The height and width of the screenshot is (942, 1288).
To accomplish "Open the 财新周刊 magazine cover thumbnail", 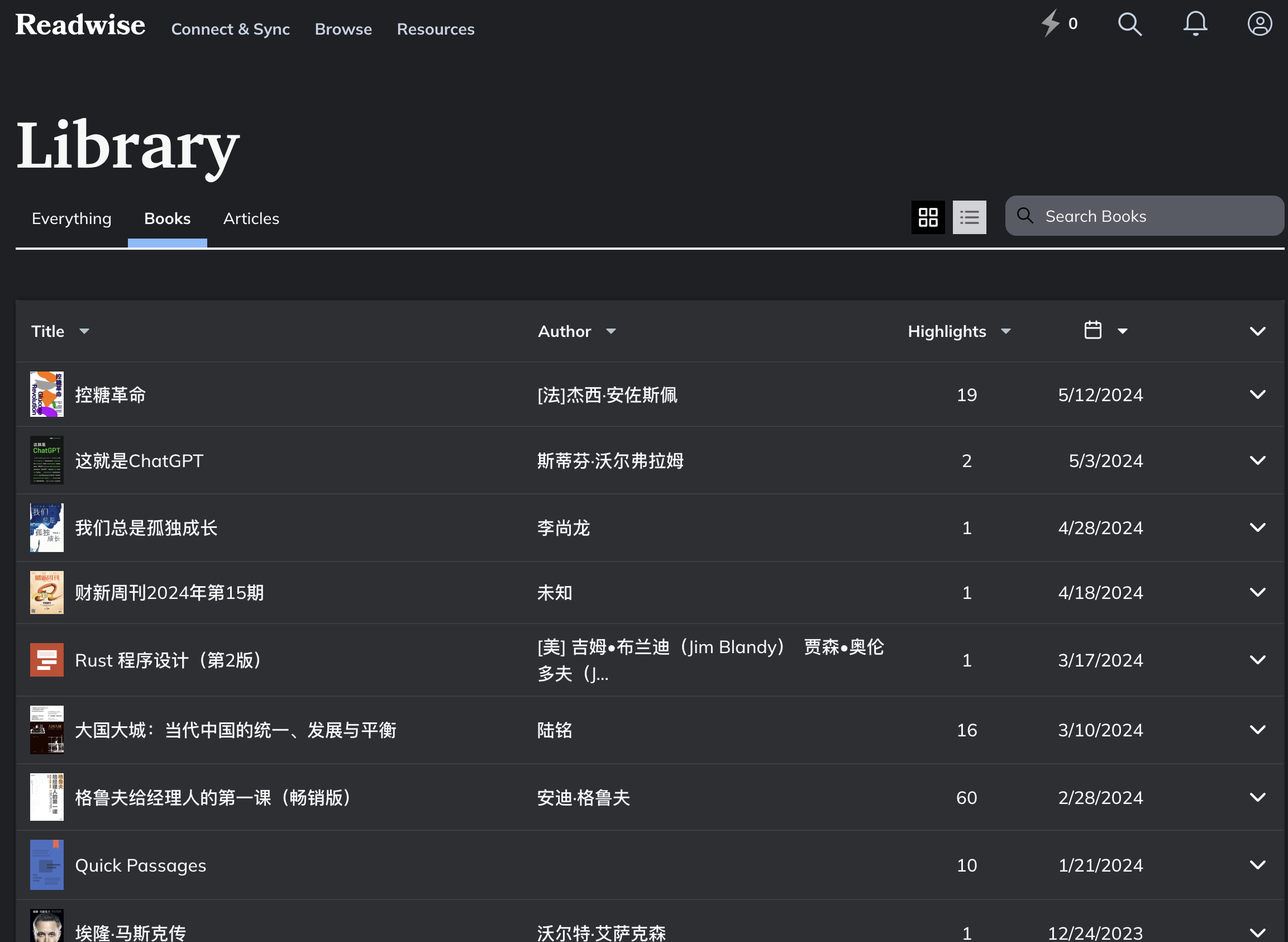I will tap(47, 592).
